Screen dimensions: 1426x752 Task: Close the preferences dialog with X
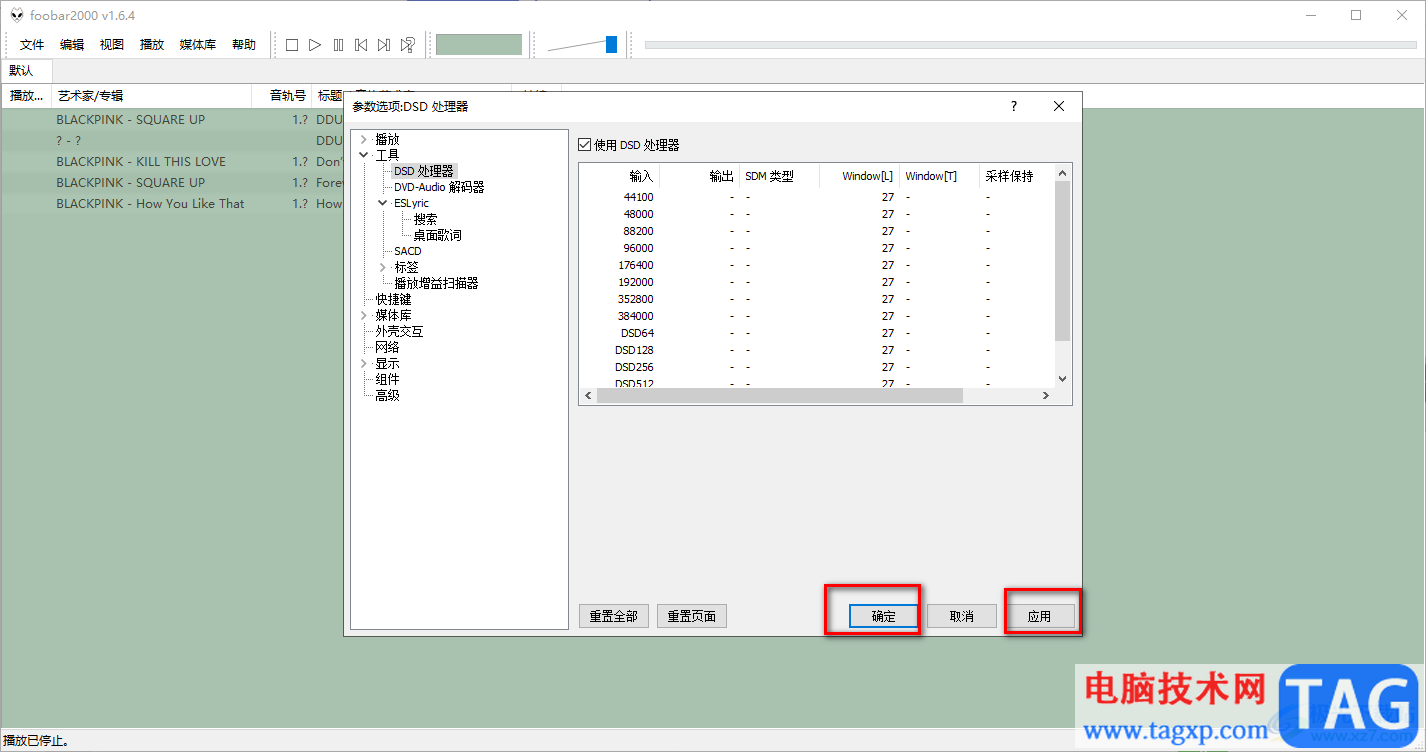(1059, 106)
